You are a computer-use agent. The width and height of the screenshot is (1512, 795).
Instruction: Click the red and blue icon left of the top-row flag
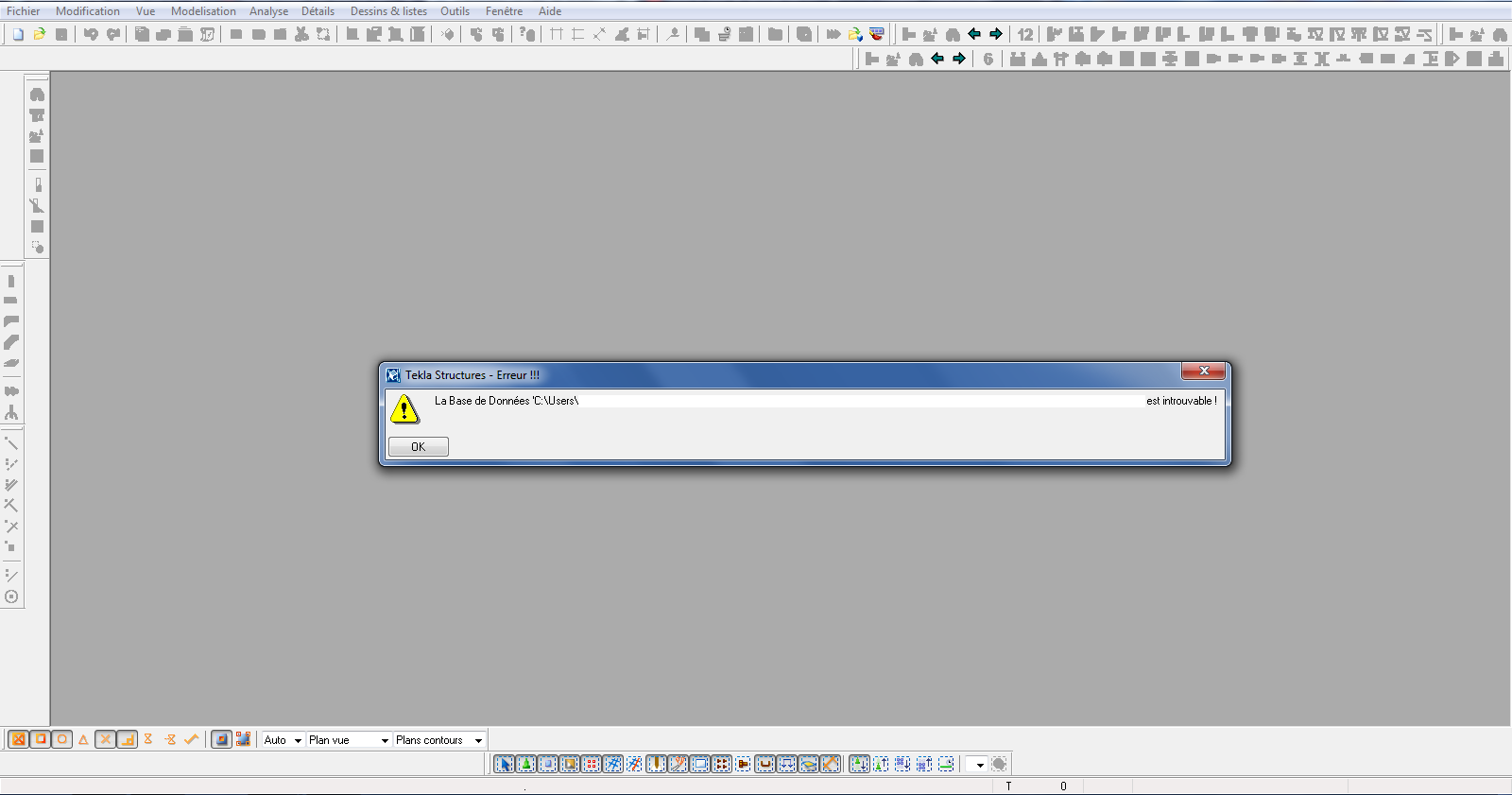click(877, 34)
